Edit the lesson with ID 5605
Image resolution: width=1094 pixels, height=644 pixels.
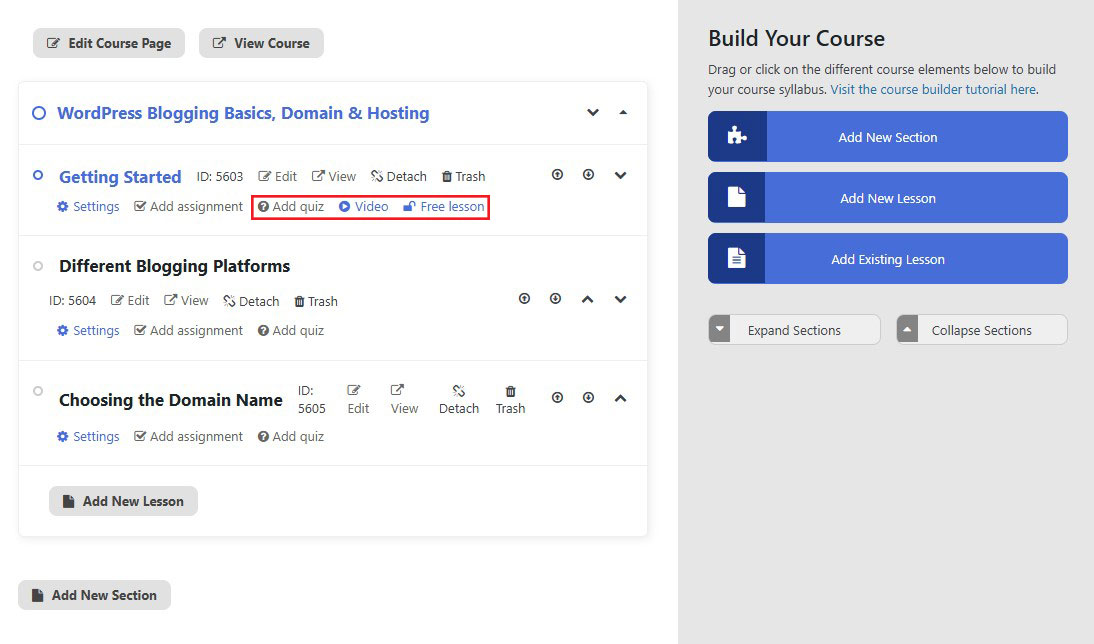[x=358, y=400]
